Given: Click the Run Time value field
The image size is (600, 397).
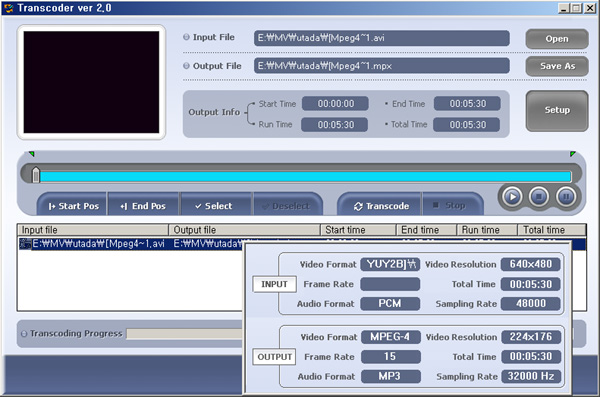Looking at the screenshot, I should click(335, 124).
